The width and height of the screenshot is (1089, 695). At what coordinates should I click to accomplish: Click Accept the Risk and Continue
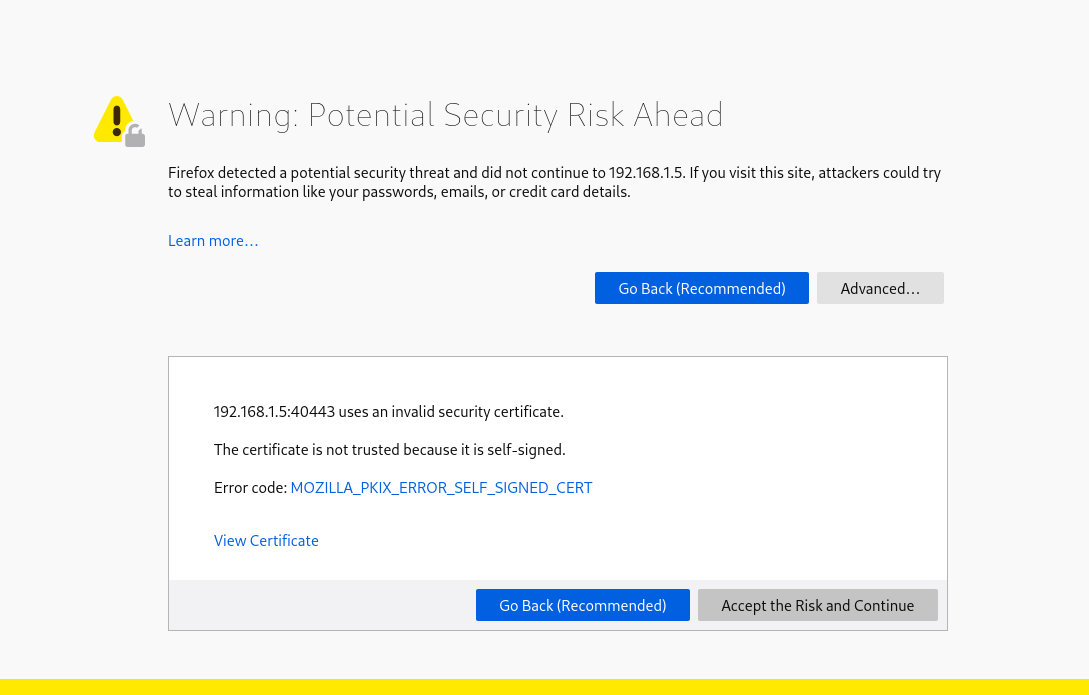817,605
